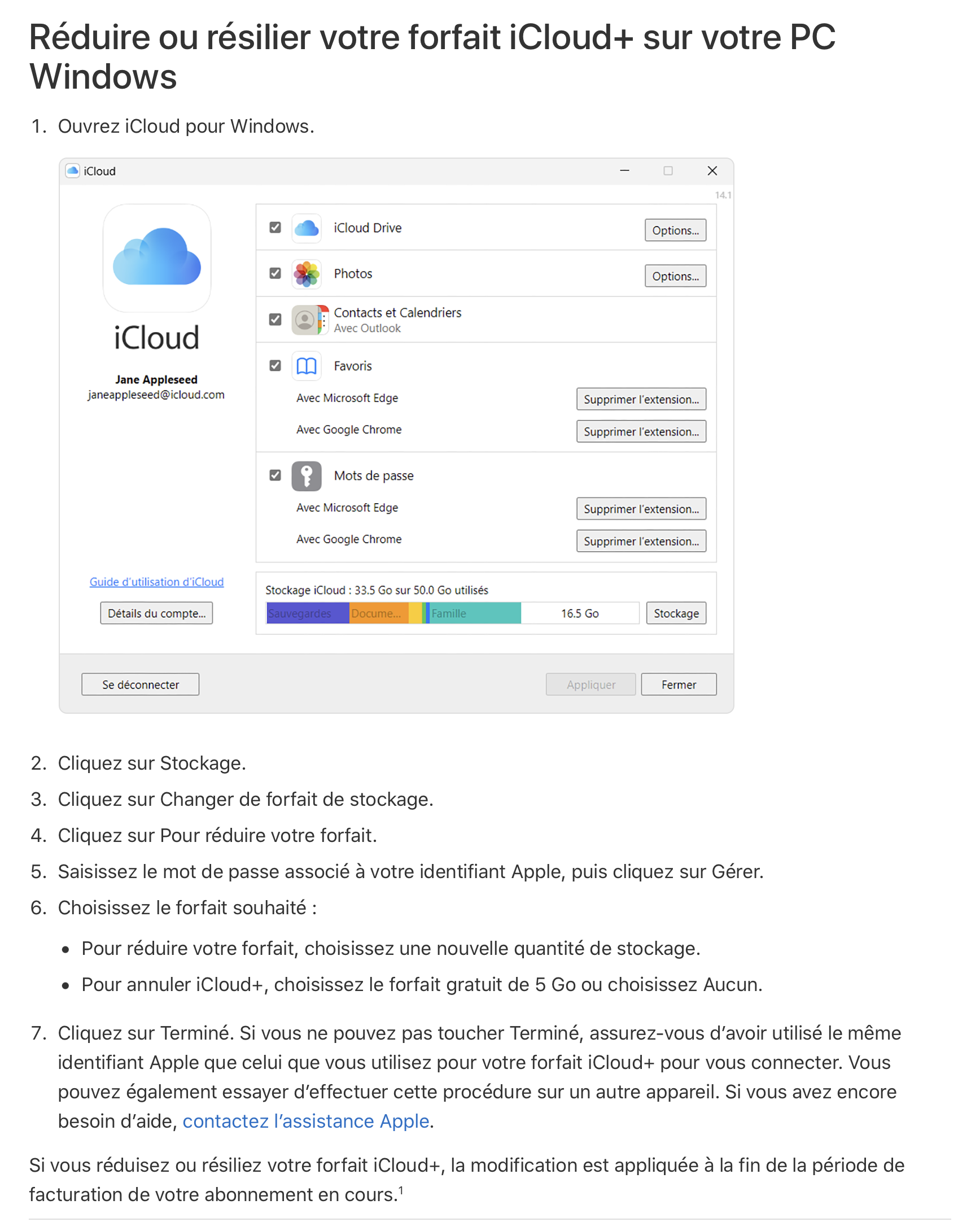Click the small iCloud title bar icon
Screen dimensions: 980x1222
[x=72, y=171]
